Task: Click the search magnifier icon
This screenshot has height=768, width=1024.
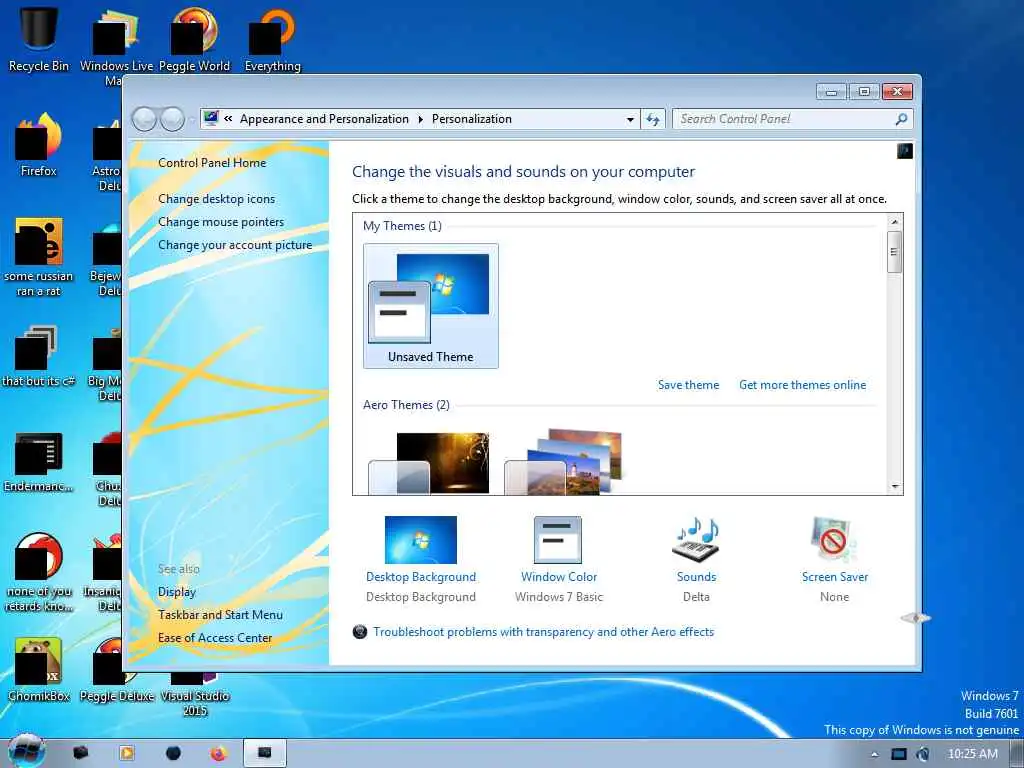Action: pyautogui.click(x=901, y=119)
